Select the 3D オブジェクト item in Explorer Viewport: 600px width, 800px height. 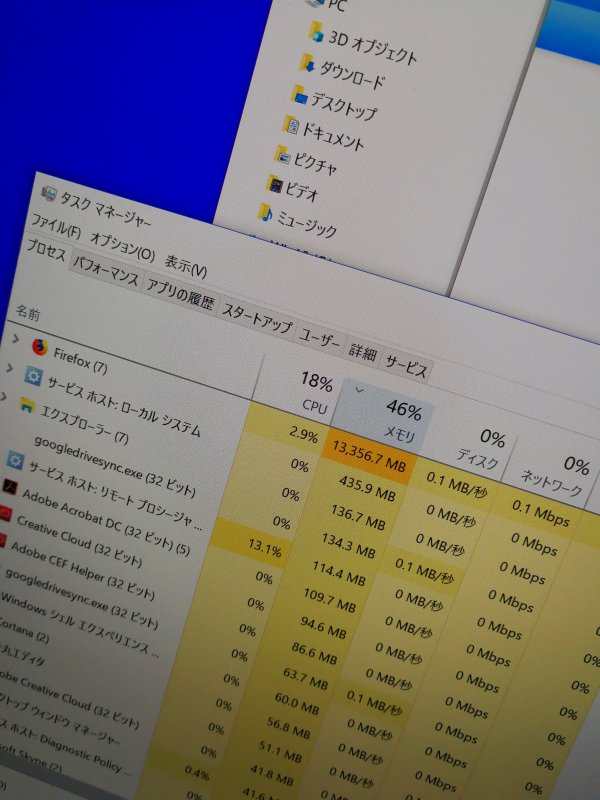tap(372, 49)
